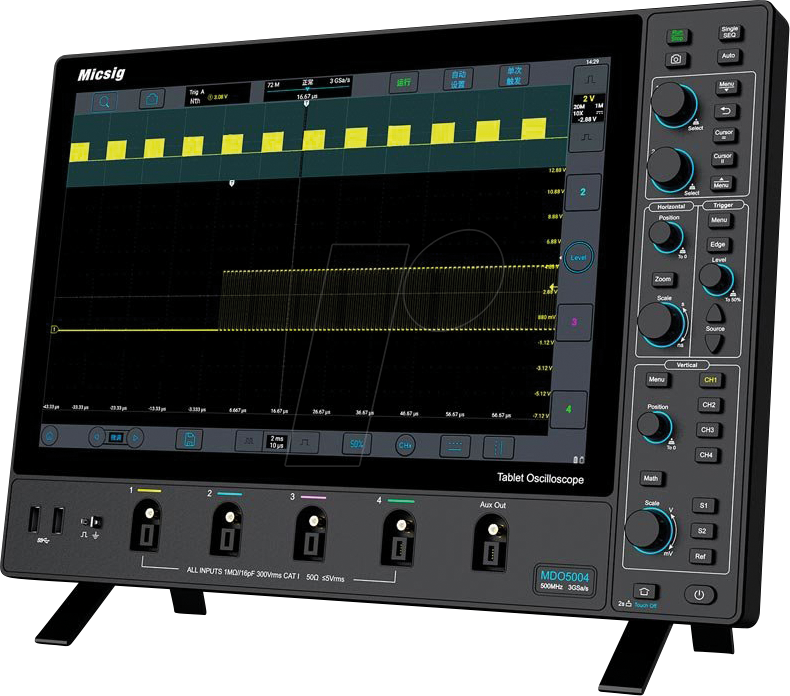This screenshot has width=790, height=696.
Task: Click the Source down triangle button
Action: pos(713,343)
